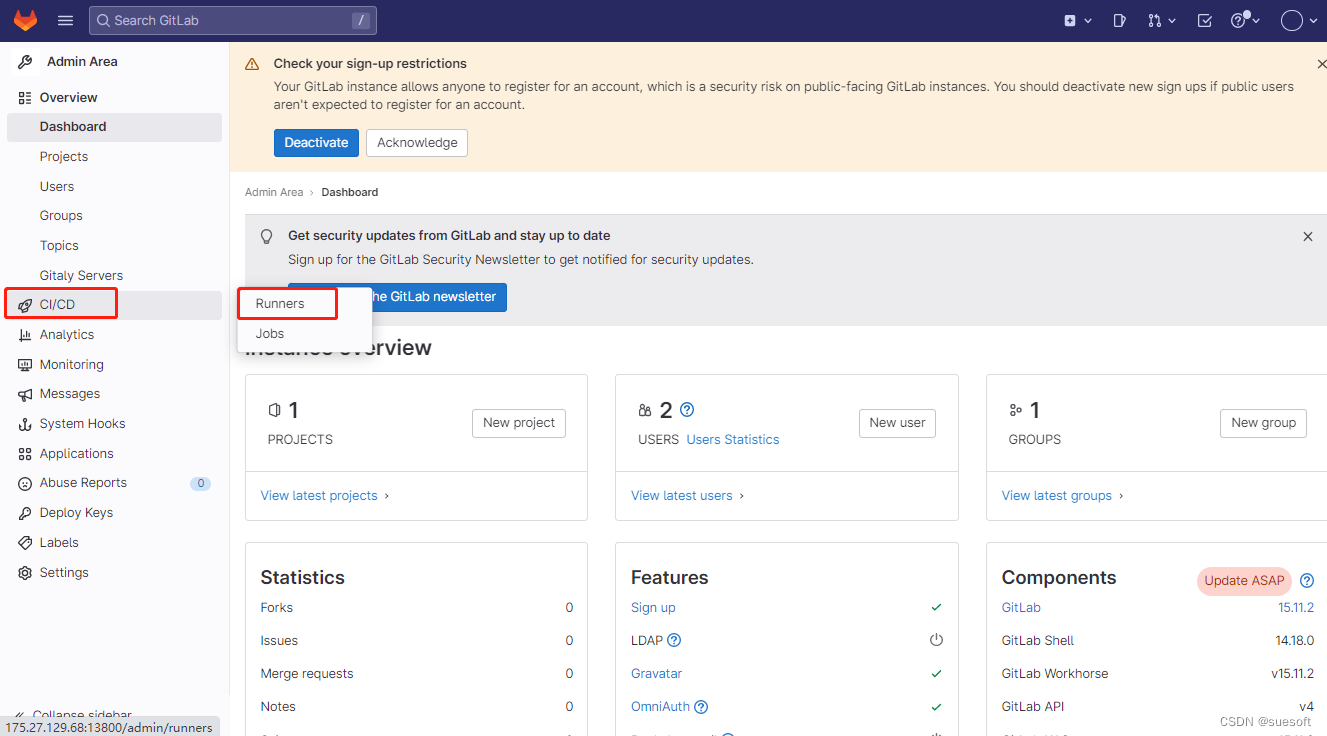This screenshot has width=1327, height=736.
Task: Dismiss the sign-up restrictions warning banner
Action: coord(1321,64)
